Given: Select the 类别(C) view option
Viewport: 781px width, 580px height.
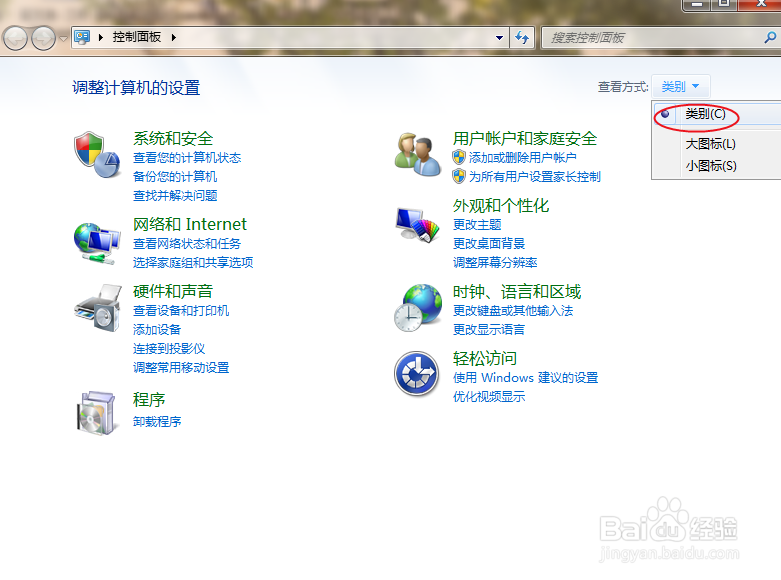Looking at the screenshot, I should pos(705,114).
